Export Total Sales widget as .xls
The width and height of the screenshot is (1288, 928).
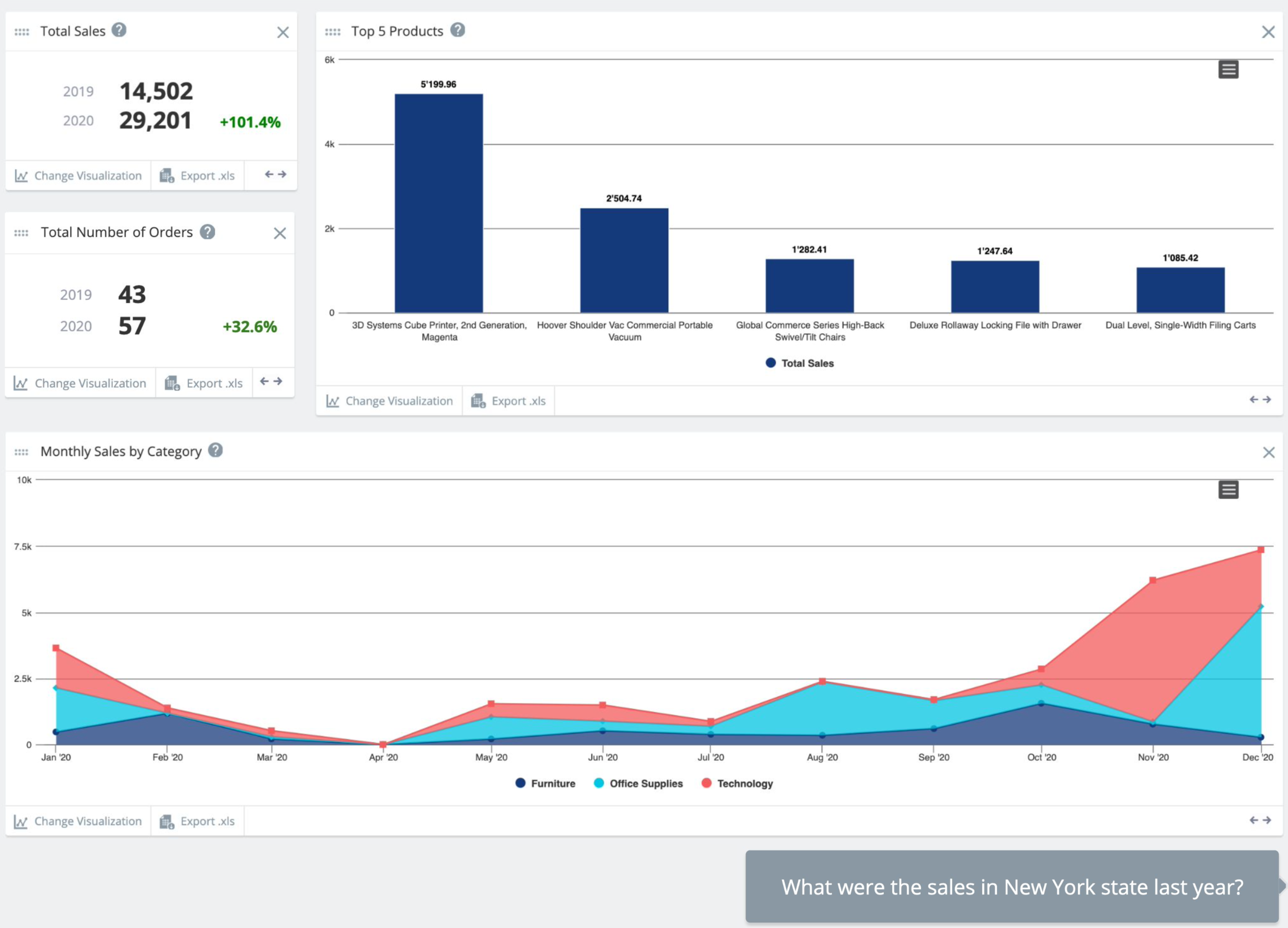(197, 176)
